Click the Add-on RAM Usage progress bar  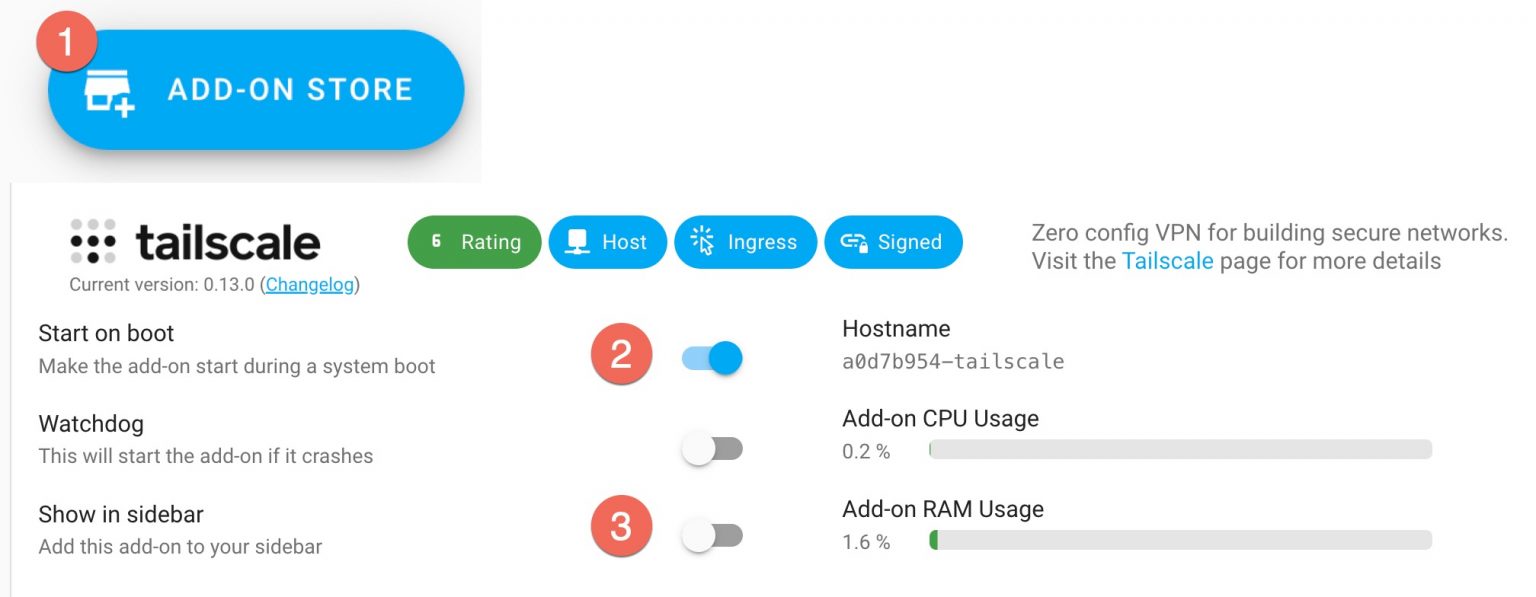(1180, 541)
